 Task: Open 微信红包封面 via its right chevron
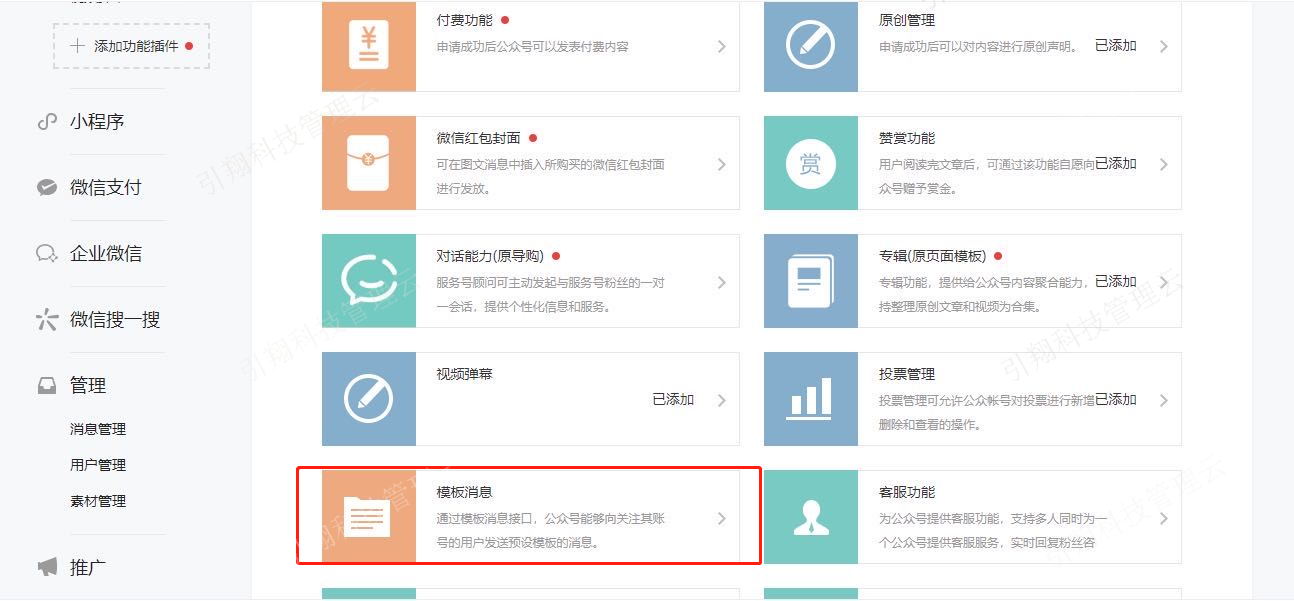click(x=721, y=164)
